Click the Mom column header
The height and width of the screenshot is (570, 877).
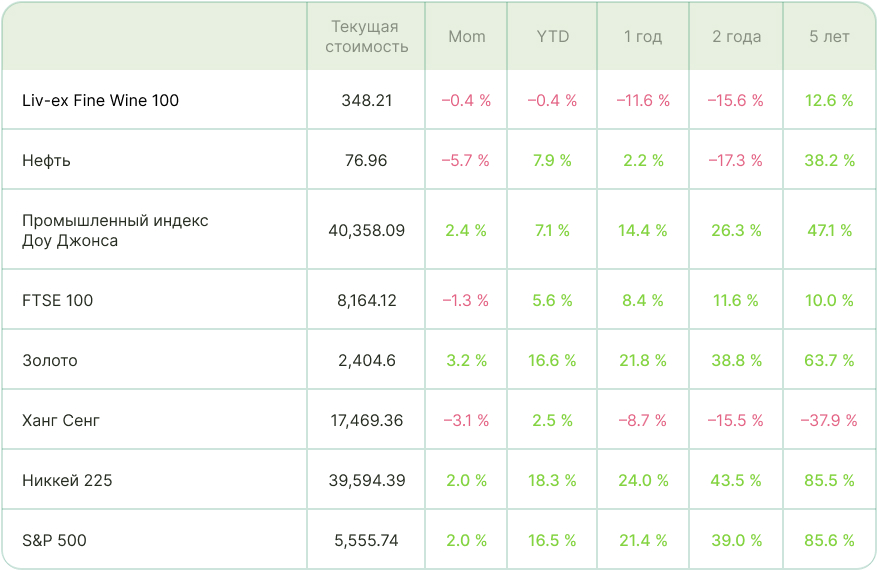(x=466, y=37)
